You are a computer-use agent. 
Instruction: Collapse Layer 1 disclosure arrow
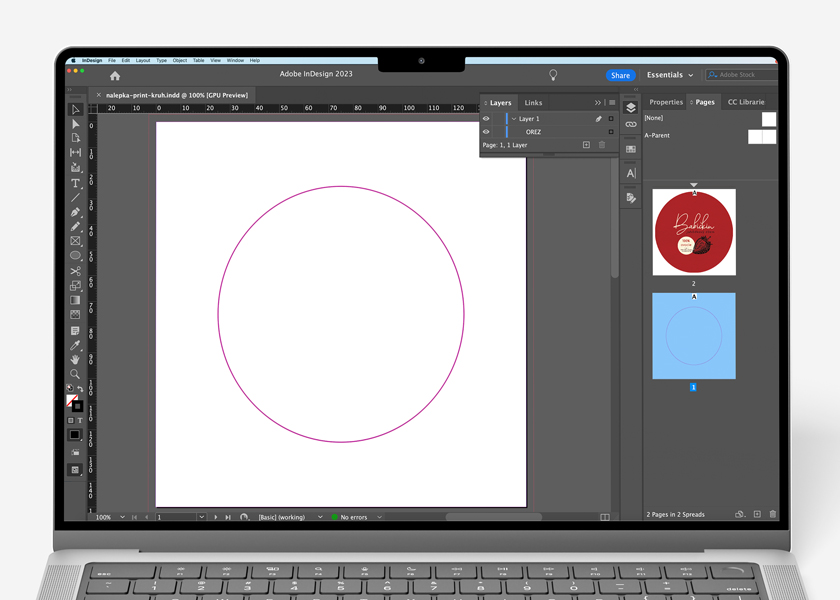click(514, 119)
